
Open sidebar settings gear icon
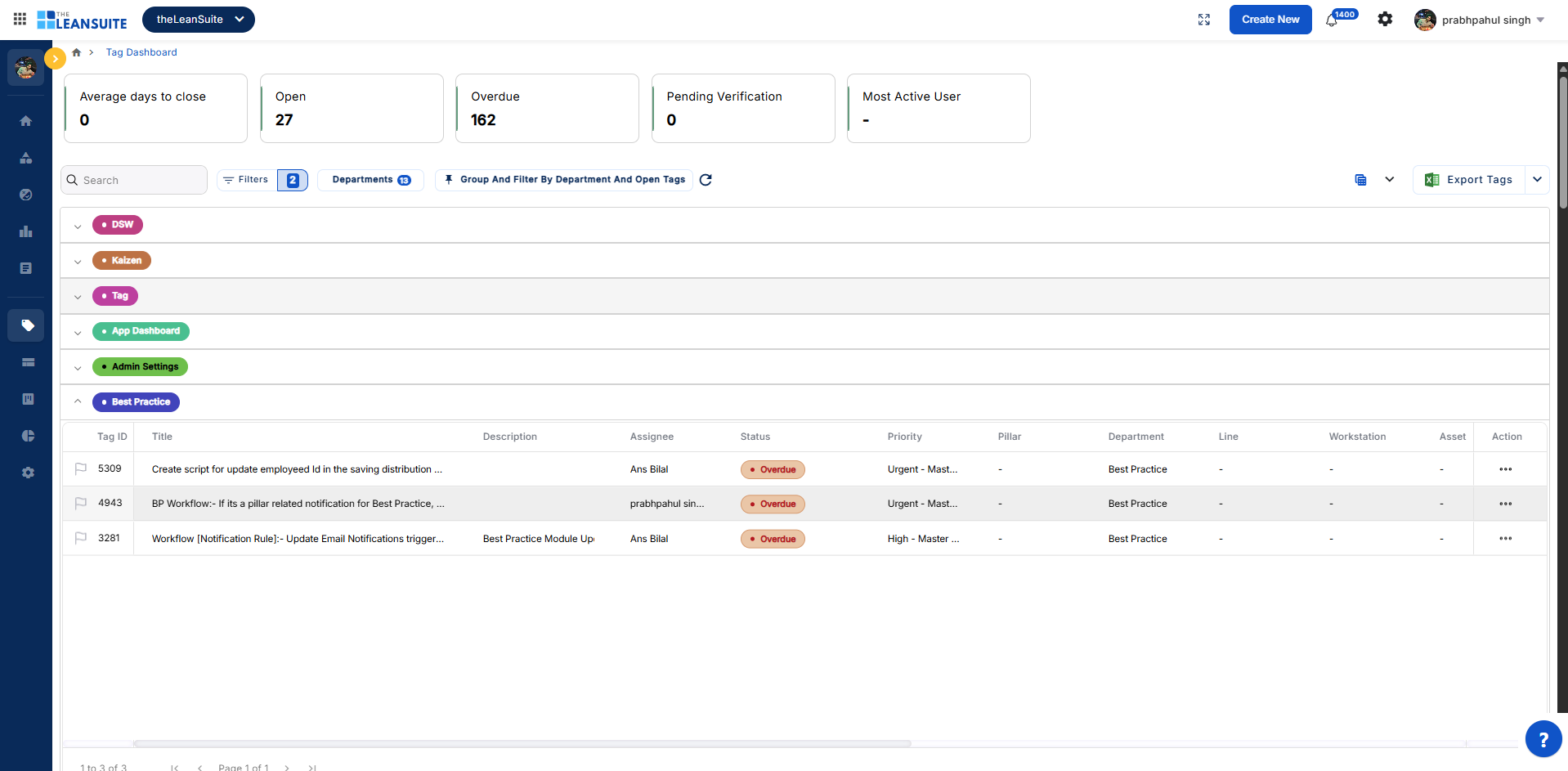pos(28,473)
